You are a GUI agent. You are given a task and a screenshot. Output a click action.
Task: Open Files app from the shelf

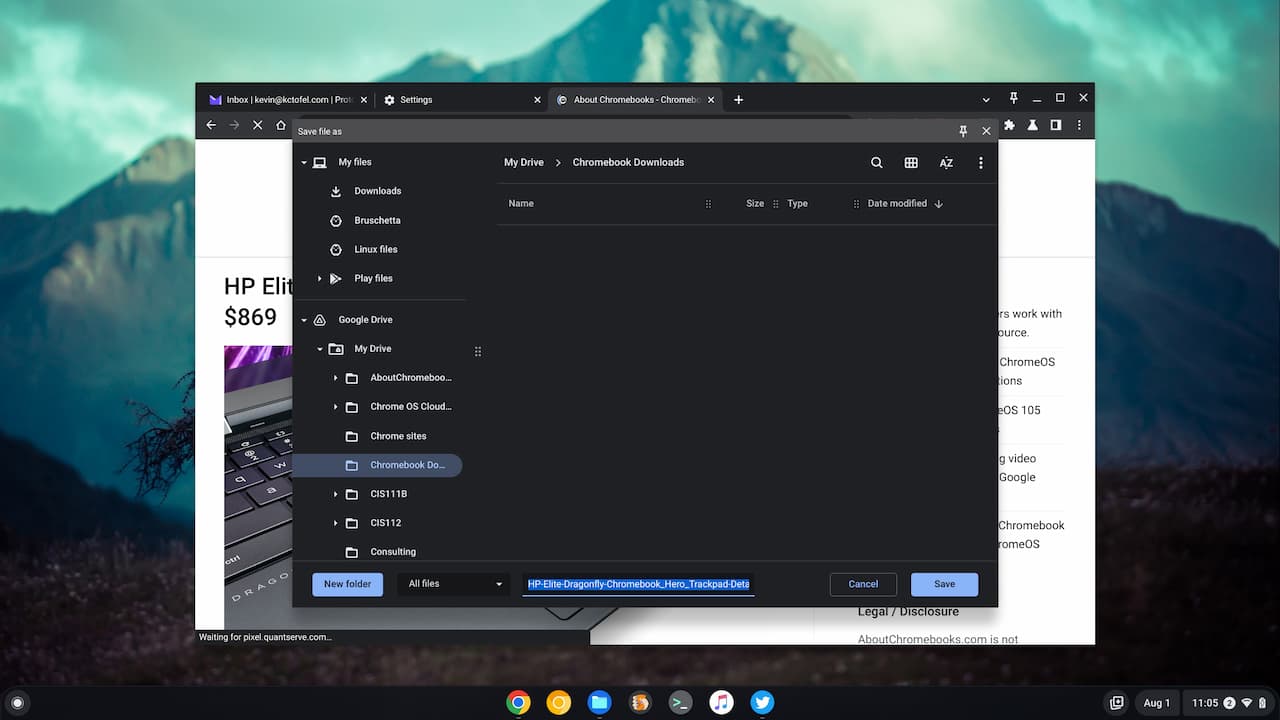click(599, 702)
